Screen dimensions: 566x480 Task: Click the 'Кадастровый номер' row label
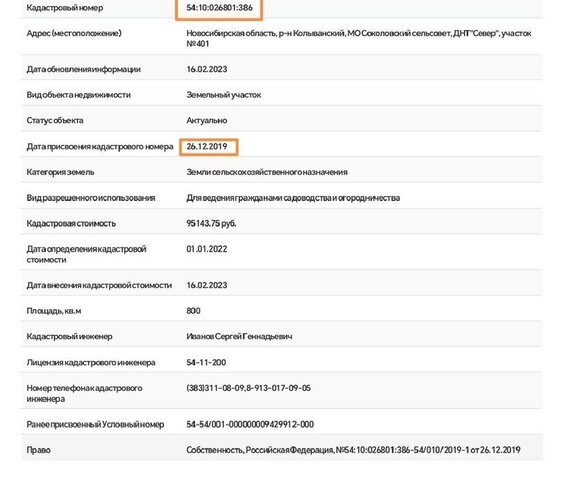pos(65,8)
